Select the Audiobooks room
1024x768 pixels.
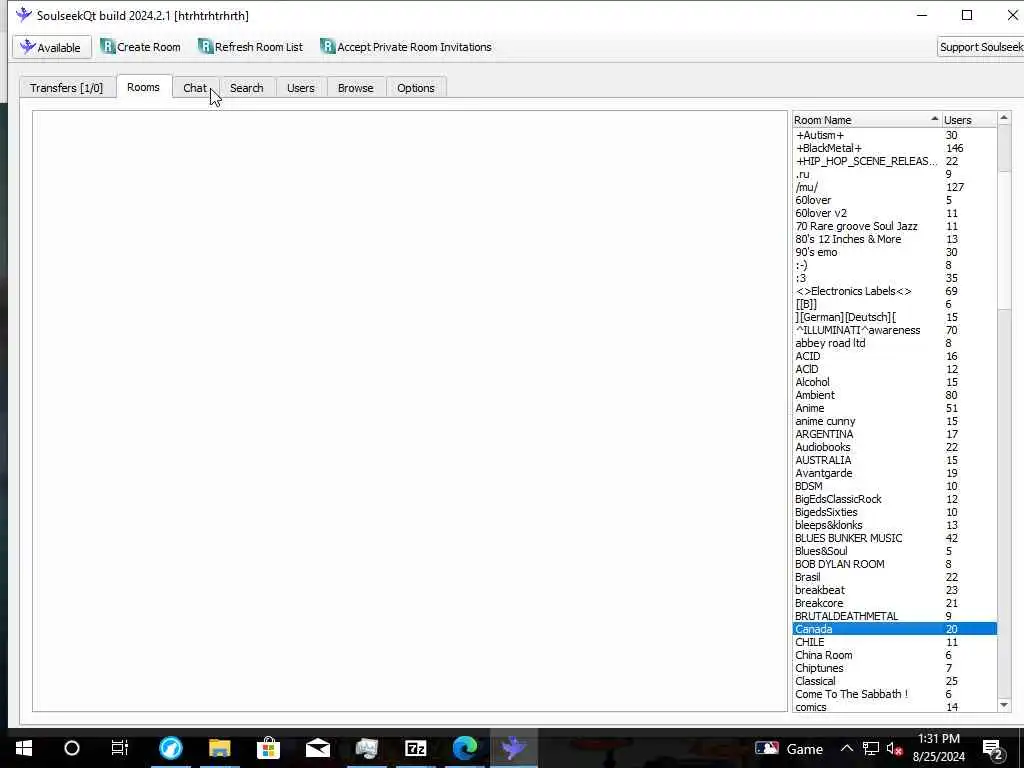(x=895, y=447)
